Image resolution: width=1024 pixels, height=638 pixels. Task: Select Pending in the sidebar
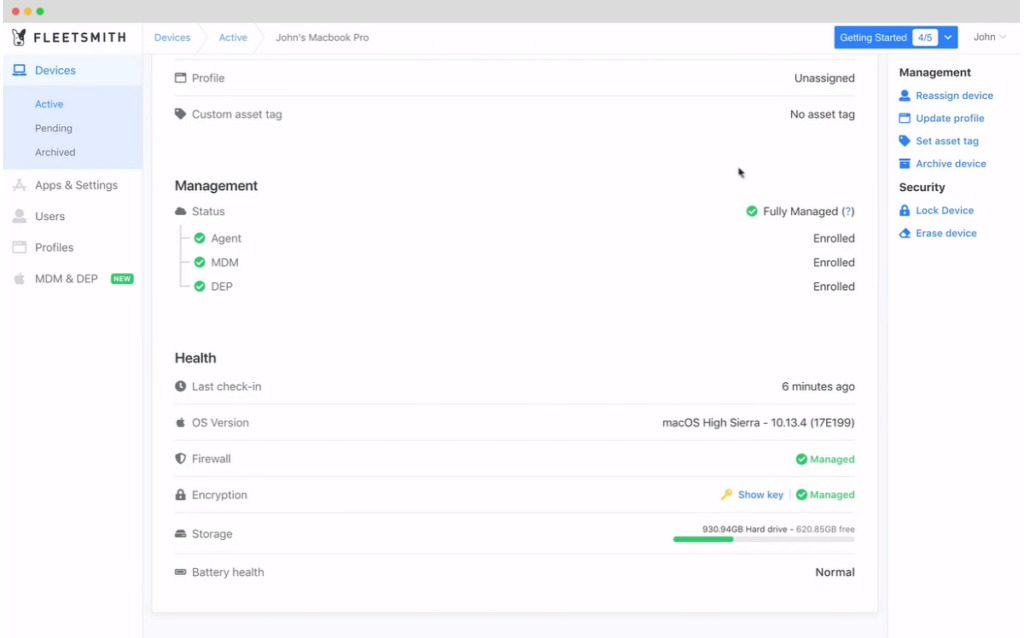(54, 128)
